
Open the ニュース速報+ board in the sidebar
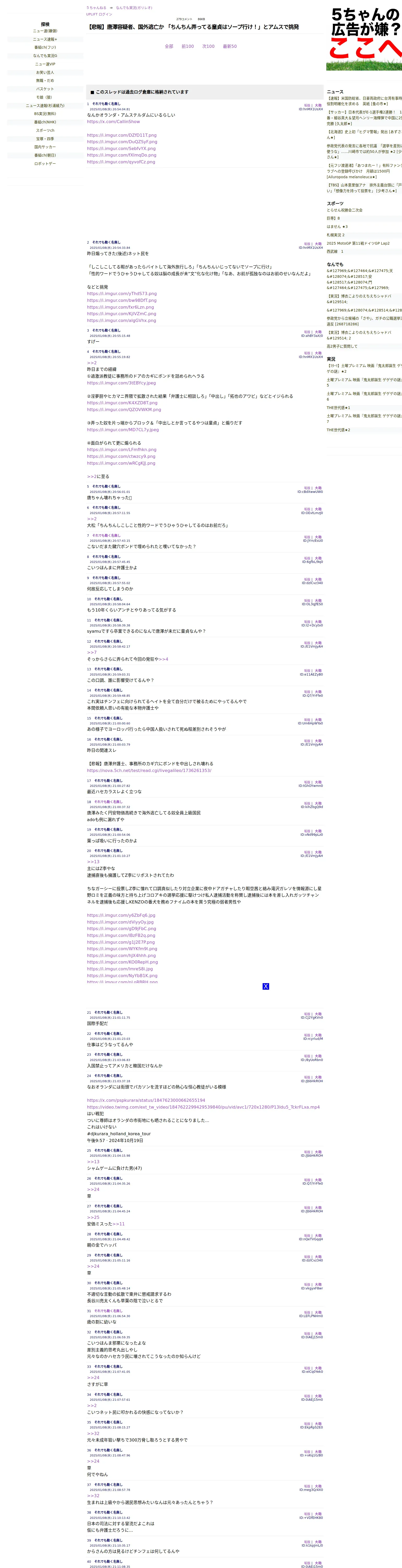click(45, 39)
